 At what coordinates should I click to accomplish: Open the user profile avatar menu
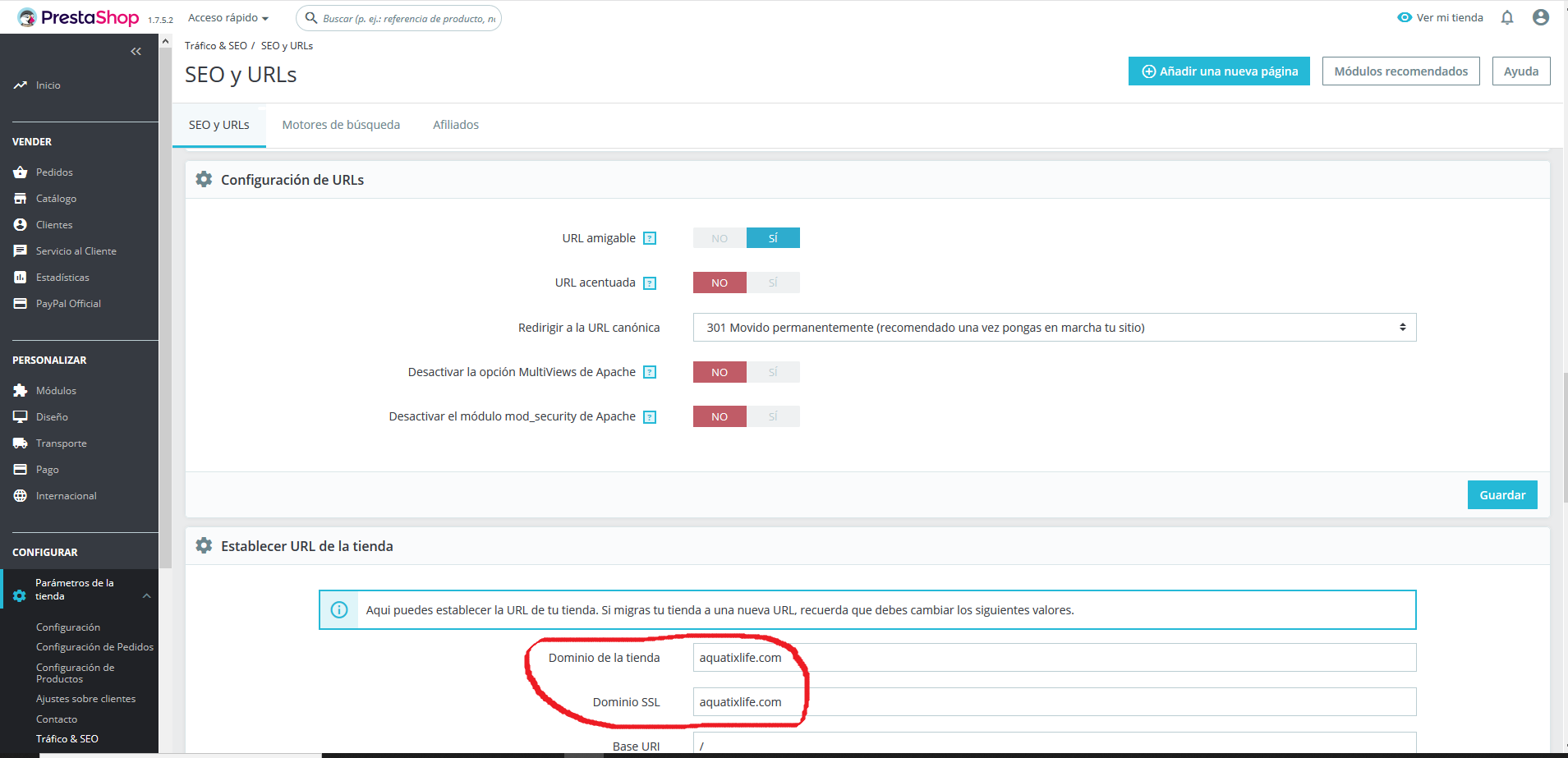[x=1541, y=17]
